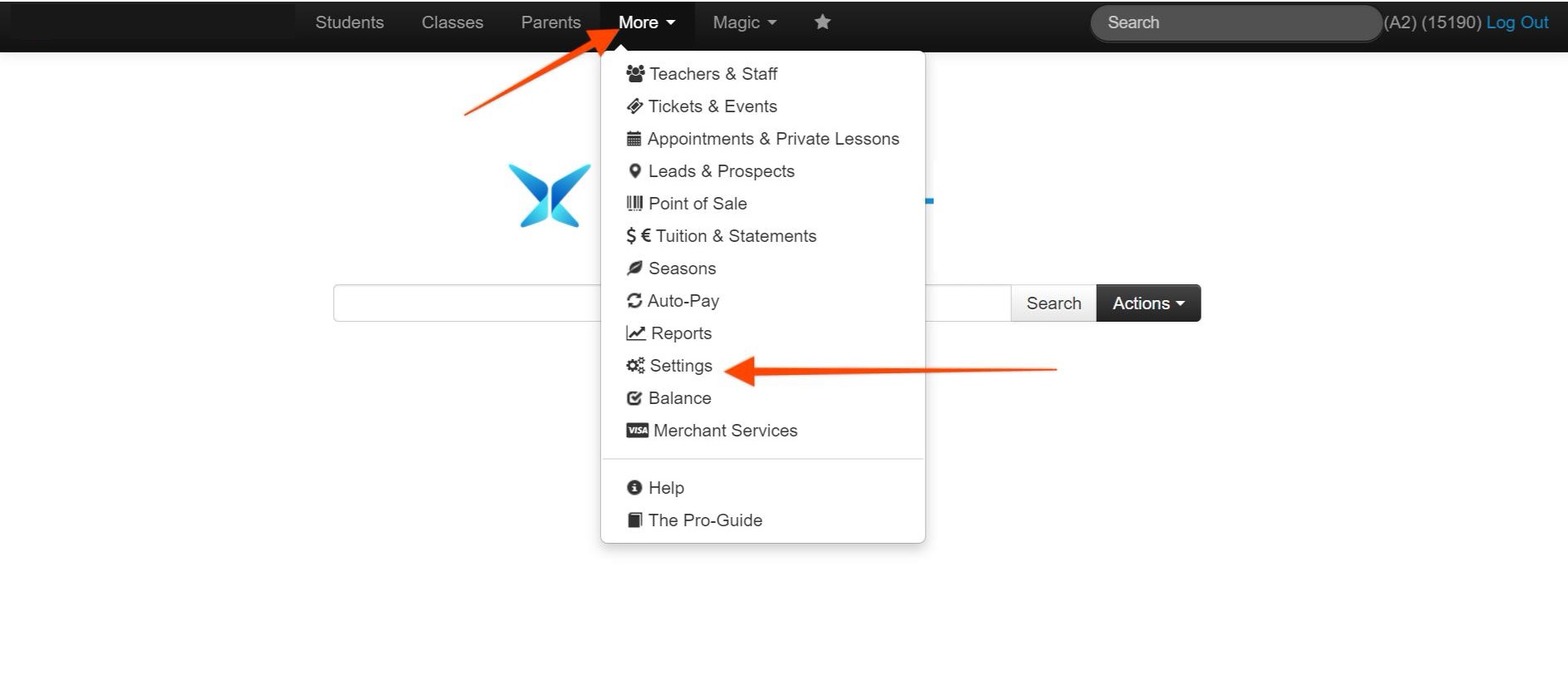Screen dimensions: 1568x690
Task: Collapse the More dropdown menu
Action: 646,22
